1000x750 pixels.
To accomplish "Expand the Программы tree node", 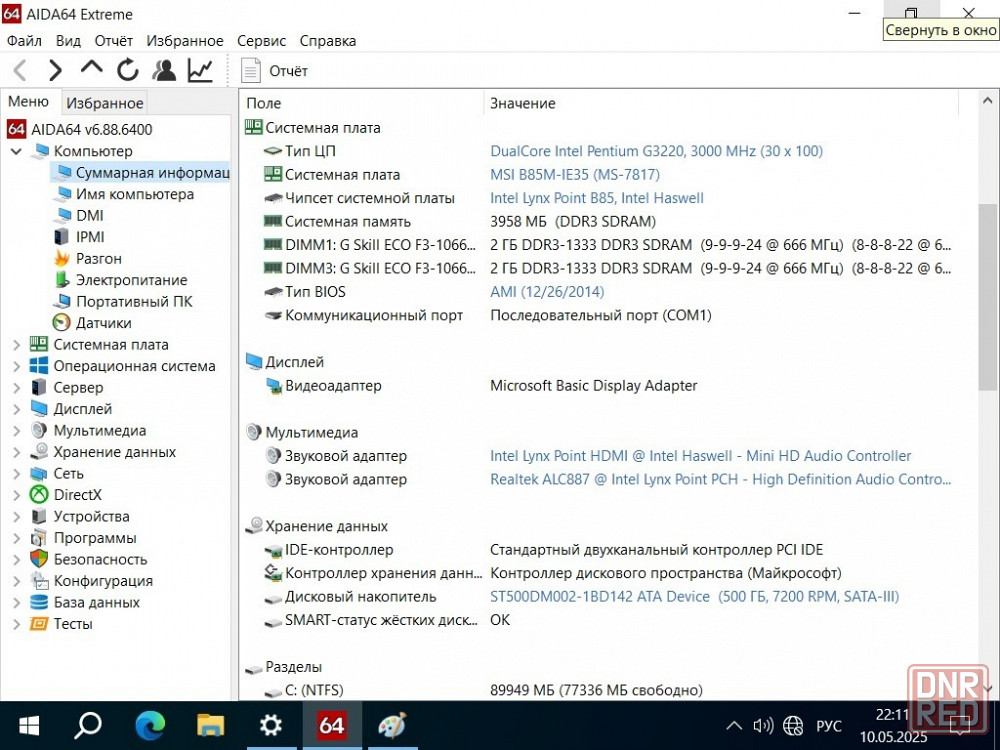I will (x=17, y=538).
